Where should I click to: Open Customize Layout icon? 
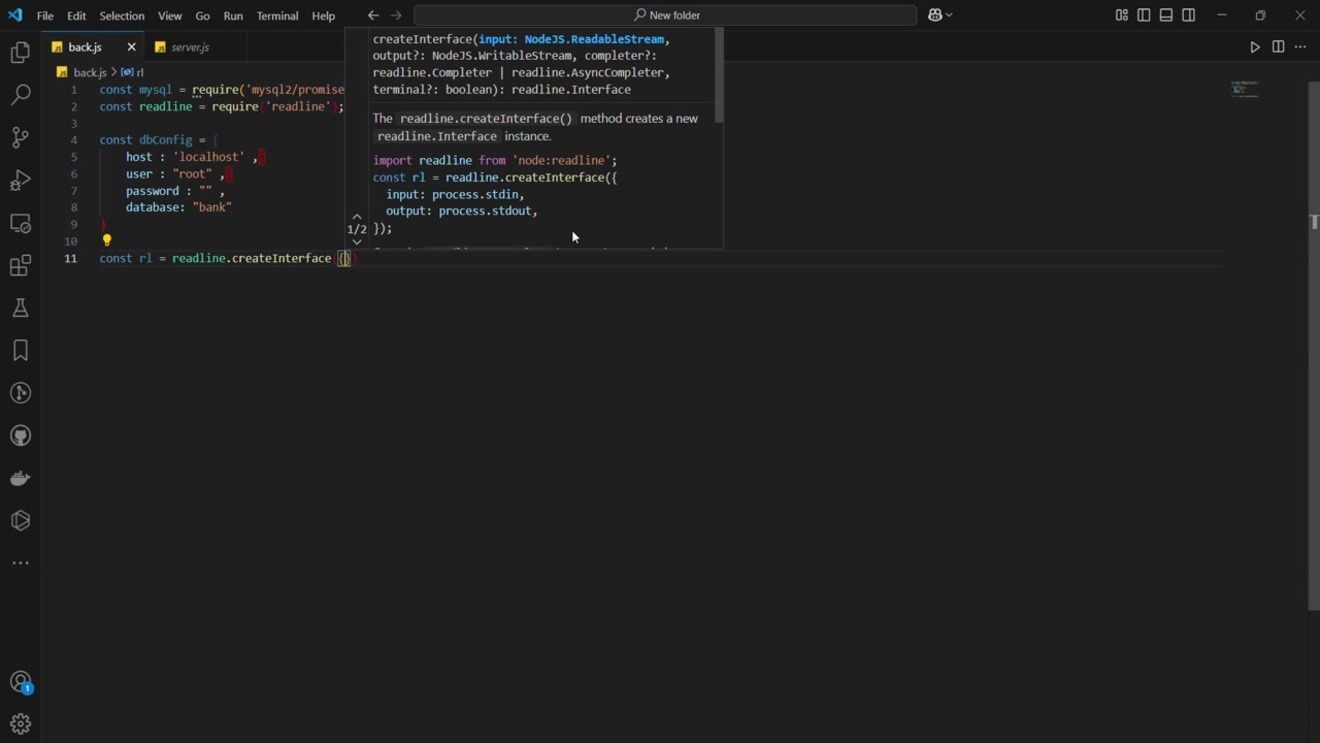(1122, 15)
